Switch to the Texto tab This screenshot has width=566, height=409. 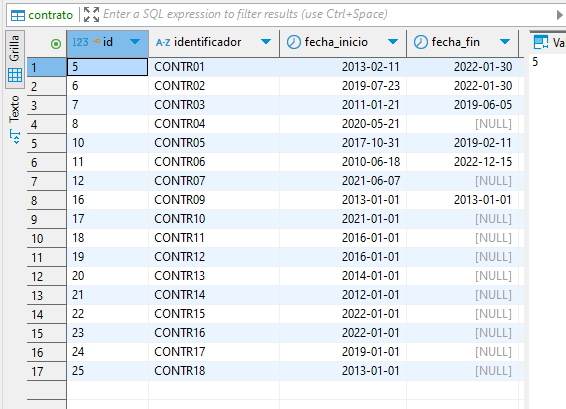15,119
